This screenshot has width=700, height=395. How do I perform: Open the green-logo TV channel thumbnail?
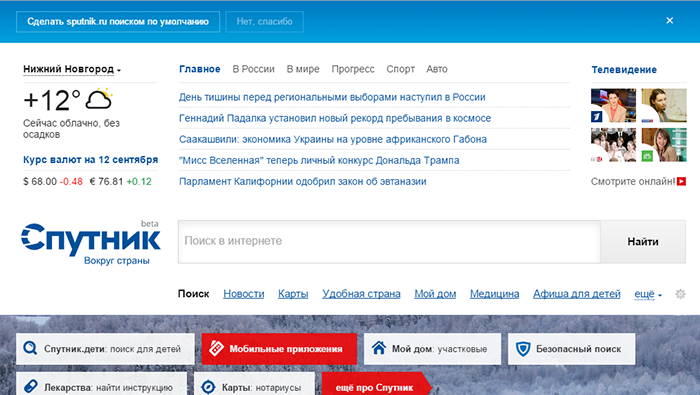pyautogui.click(x=664, y=145)
